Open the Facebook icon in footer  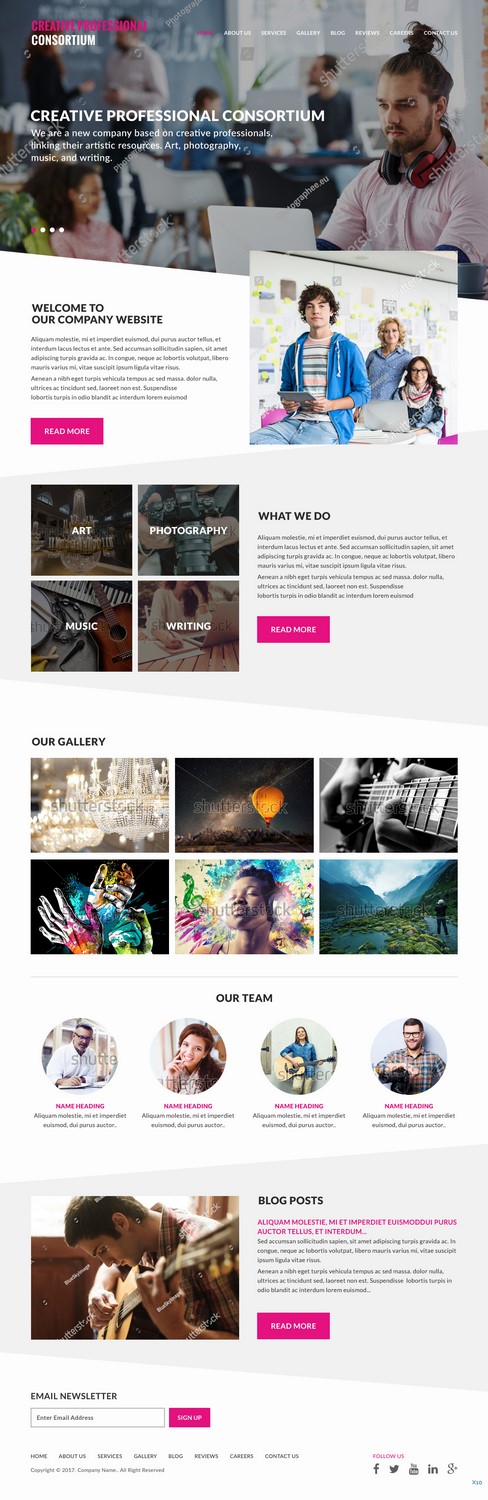click(377, 1469)
